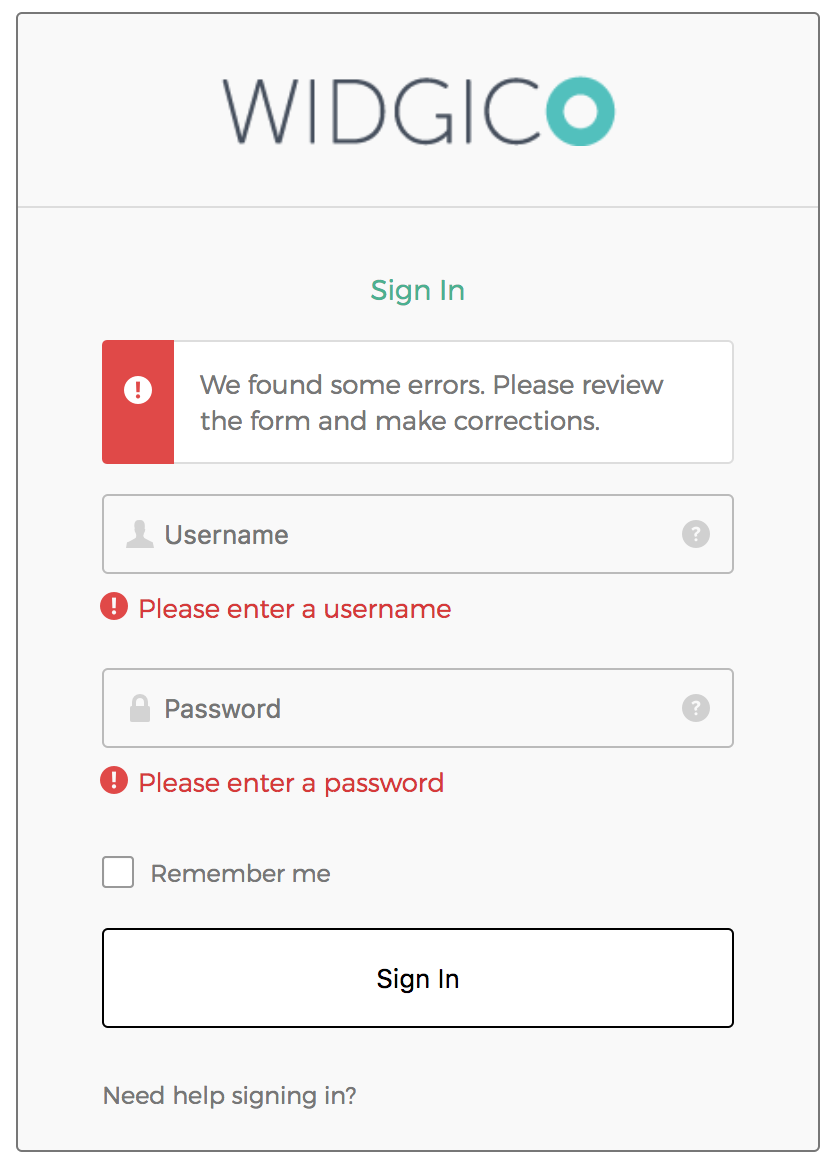This screenshot has height=1174, width=834.
Task: Click the error icon next to 'Please enter a username'
Action: pyautogui.click(x=113, y=608)
